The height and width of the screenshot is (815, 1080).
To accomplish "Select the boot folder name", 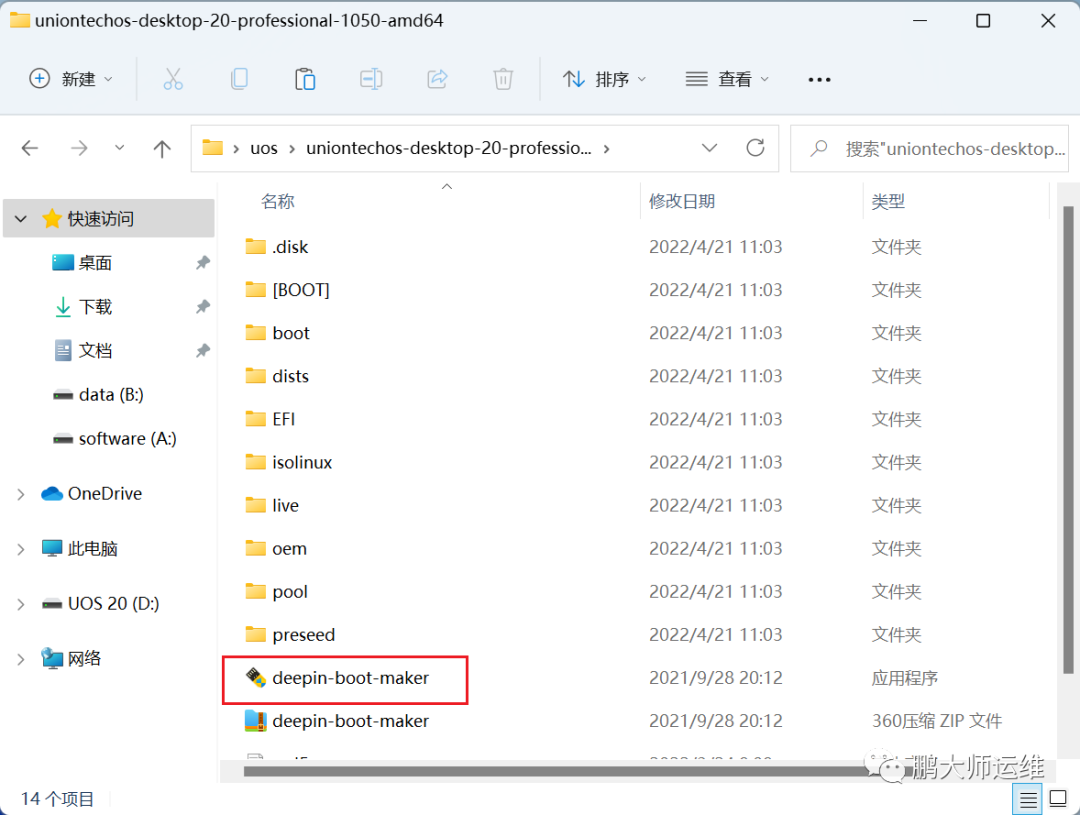I will point(291,333).
